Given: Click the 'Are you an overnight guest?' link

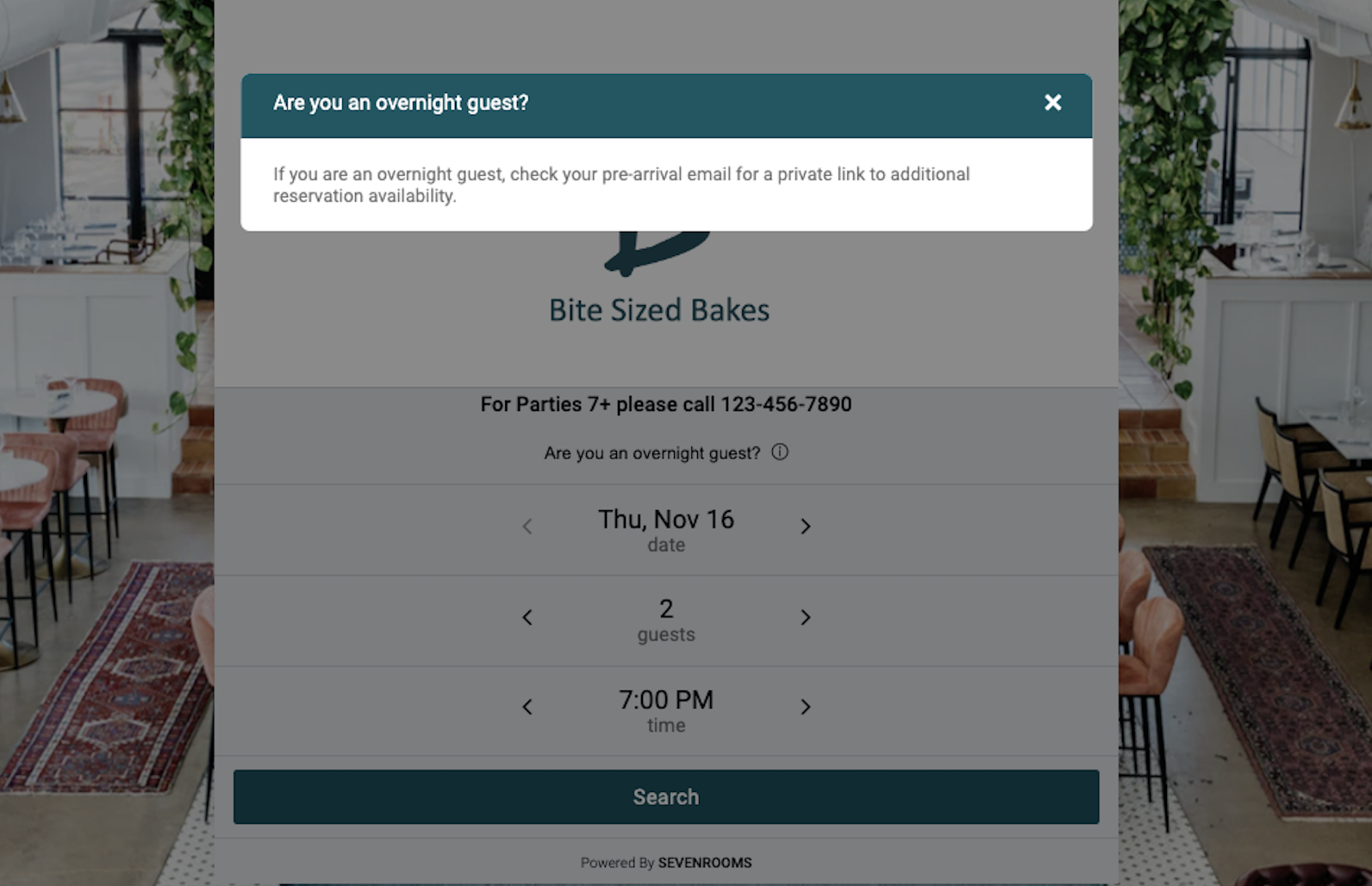Looking at the screenshot, I should [x=652, y=453].
